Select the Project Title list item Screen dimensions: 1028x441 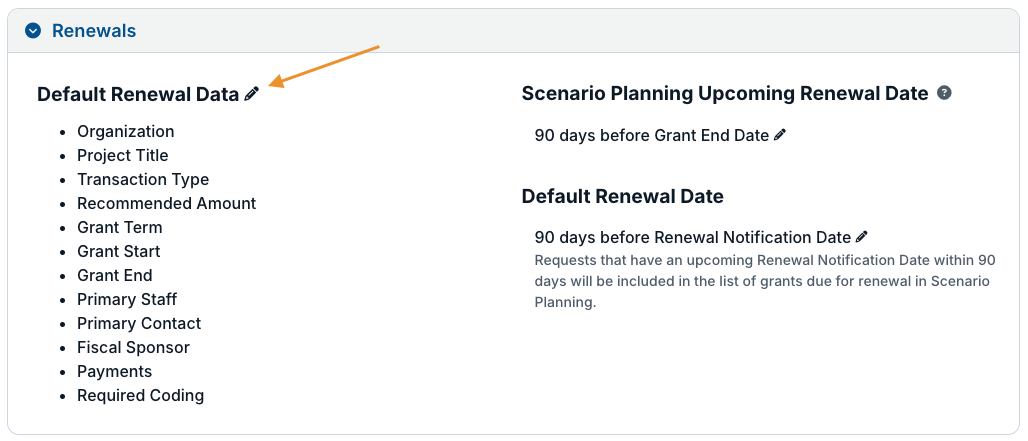pyautogui.click(x=123, y=155)
